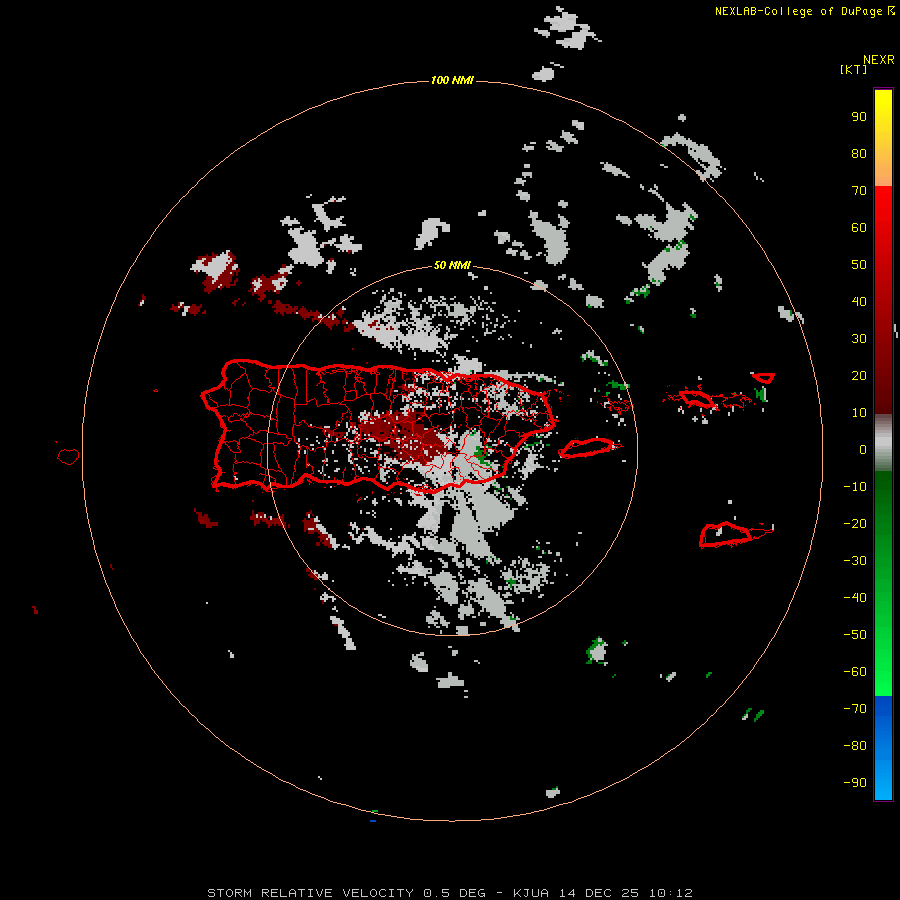This screenshot has width=900, height=900.
Task: Click the 30 value on the velocity scale
Action: (859, 339)
